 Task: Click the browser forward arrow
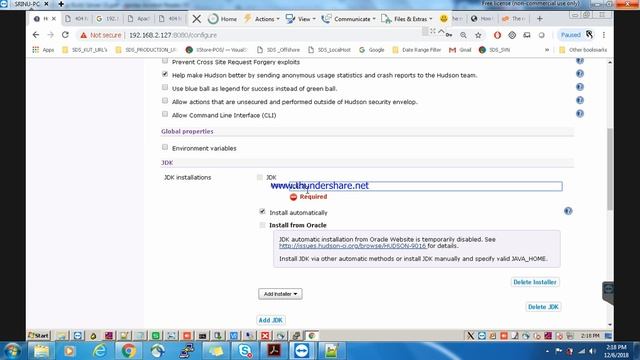[x=51, y=35]
